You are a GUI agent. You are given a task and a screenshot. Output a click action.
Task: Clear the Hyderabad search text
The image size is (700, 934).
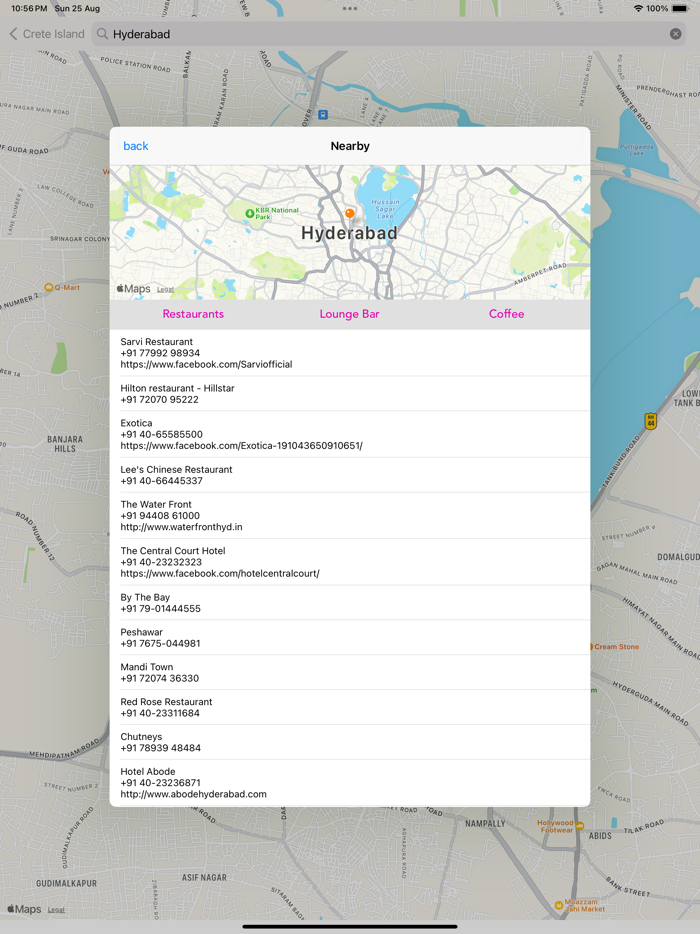(675, 34)
